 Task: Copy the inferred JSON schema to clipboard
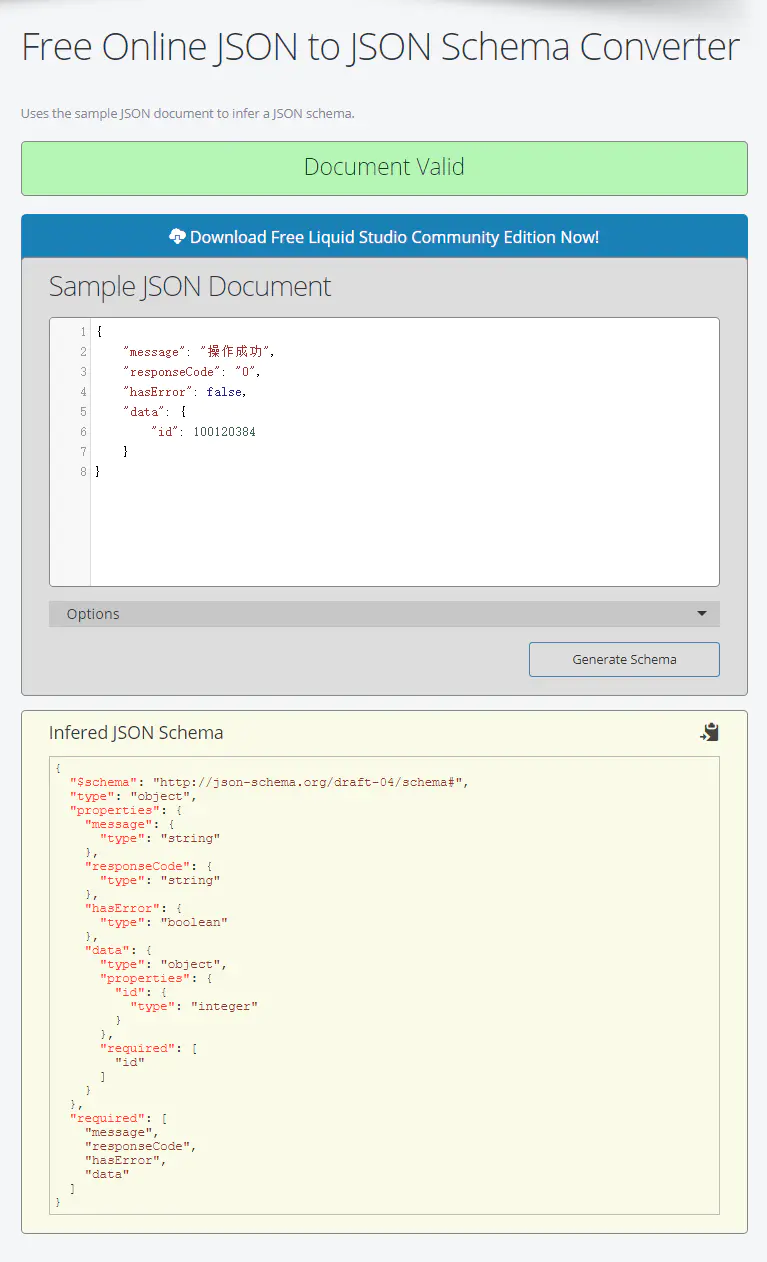(x=709, y=732)
